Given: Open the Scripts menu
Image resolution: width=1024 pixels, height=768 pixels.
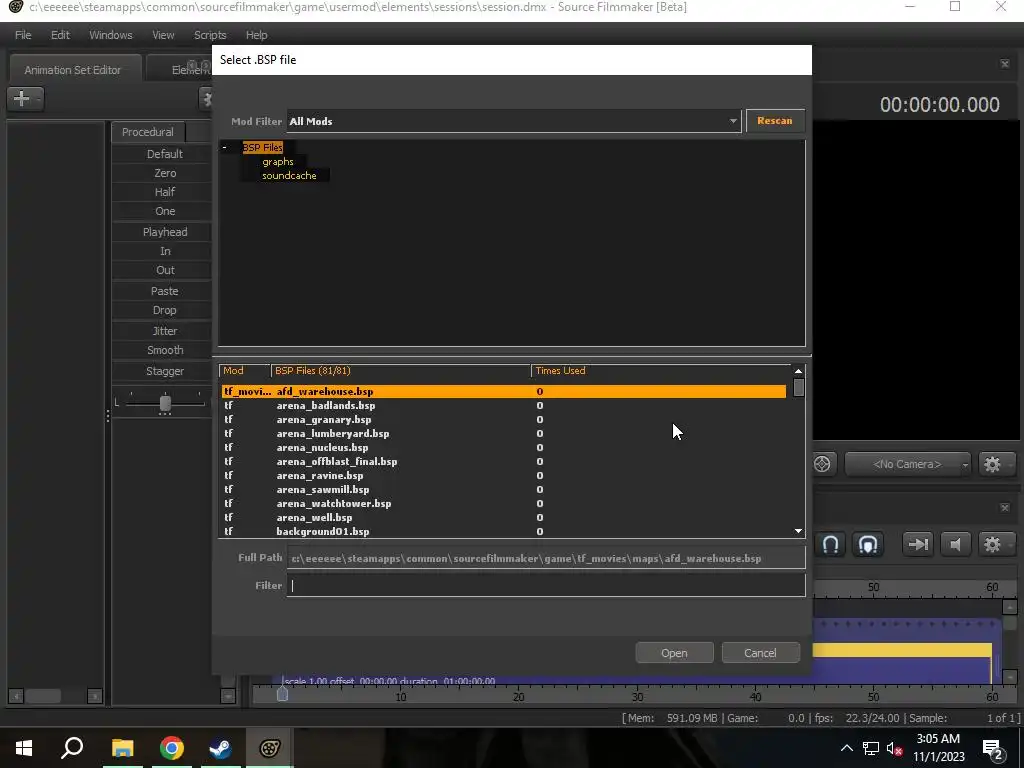Looking at the screenshot, I should tap(210, 35).
